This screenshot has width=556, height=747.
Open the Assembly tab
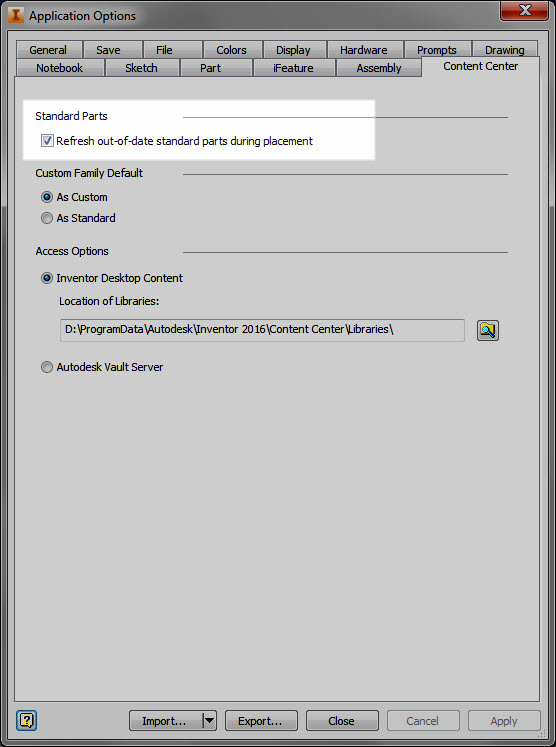coord(379,68)
